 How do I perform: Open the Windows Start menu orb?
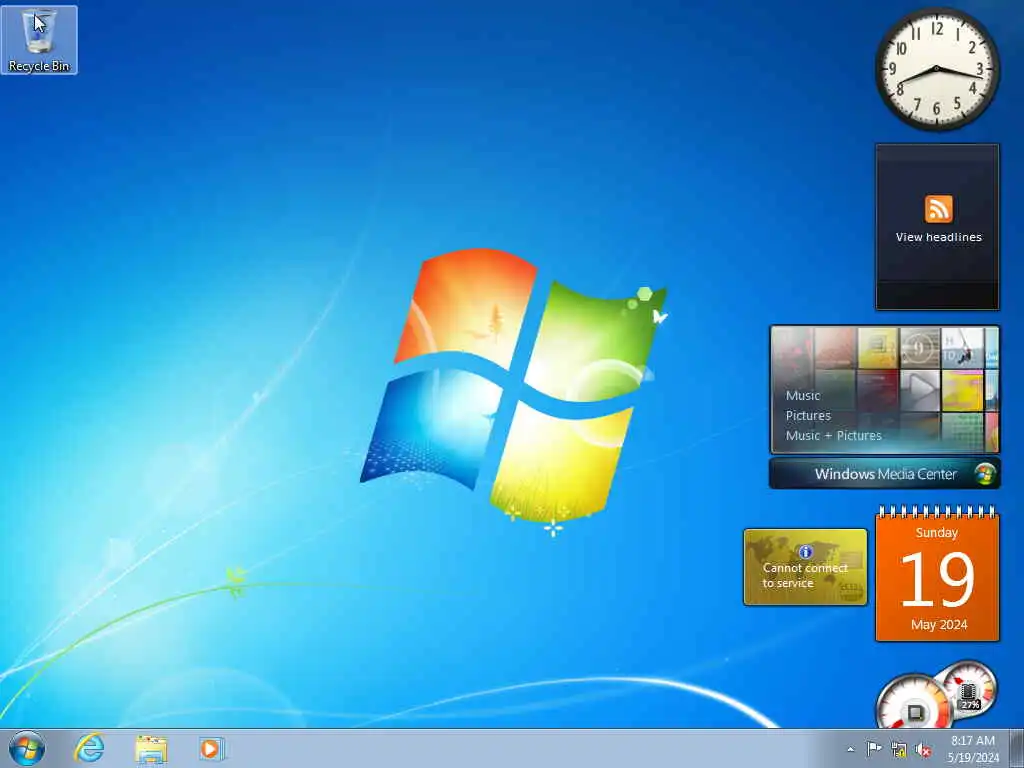[27, 748]
